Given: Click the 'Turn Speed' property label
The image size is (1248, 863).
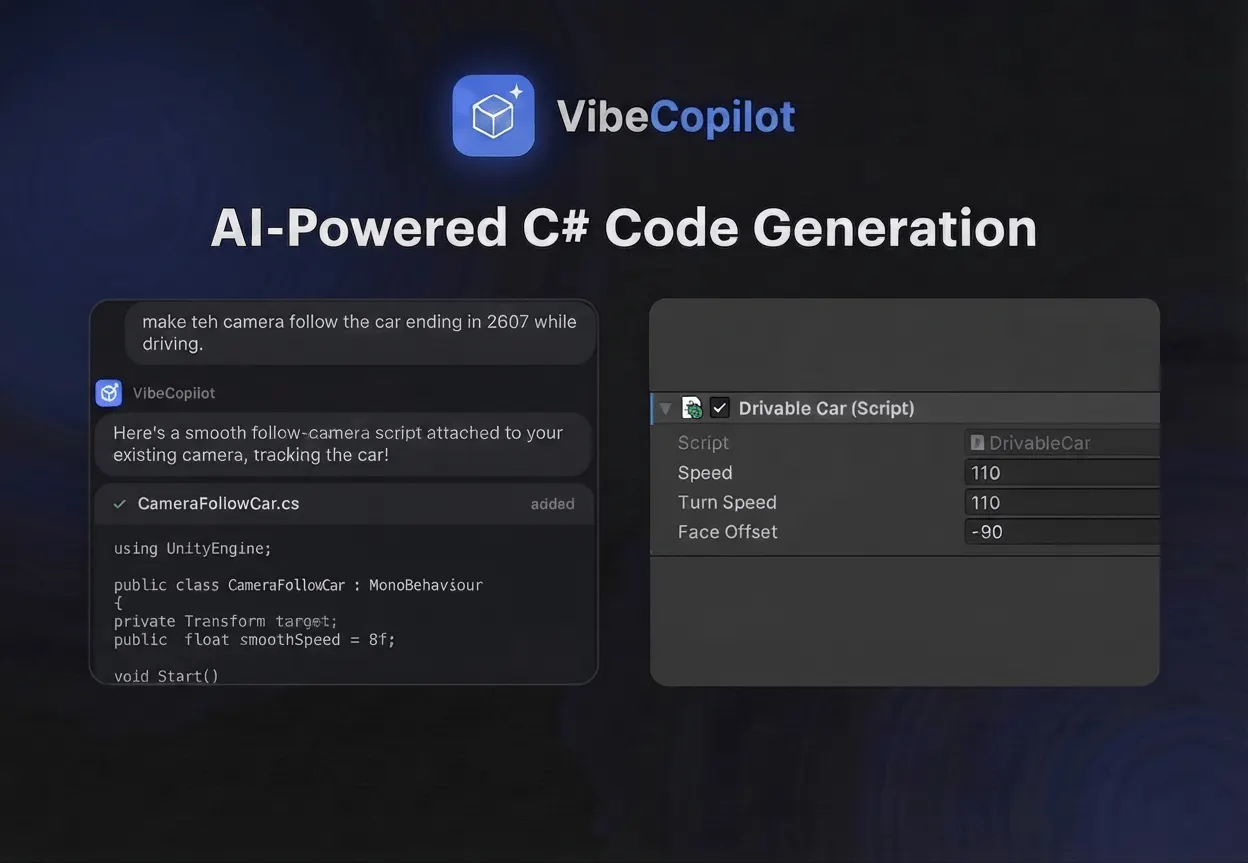Looking at the screenshot, I should point(727,503).
